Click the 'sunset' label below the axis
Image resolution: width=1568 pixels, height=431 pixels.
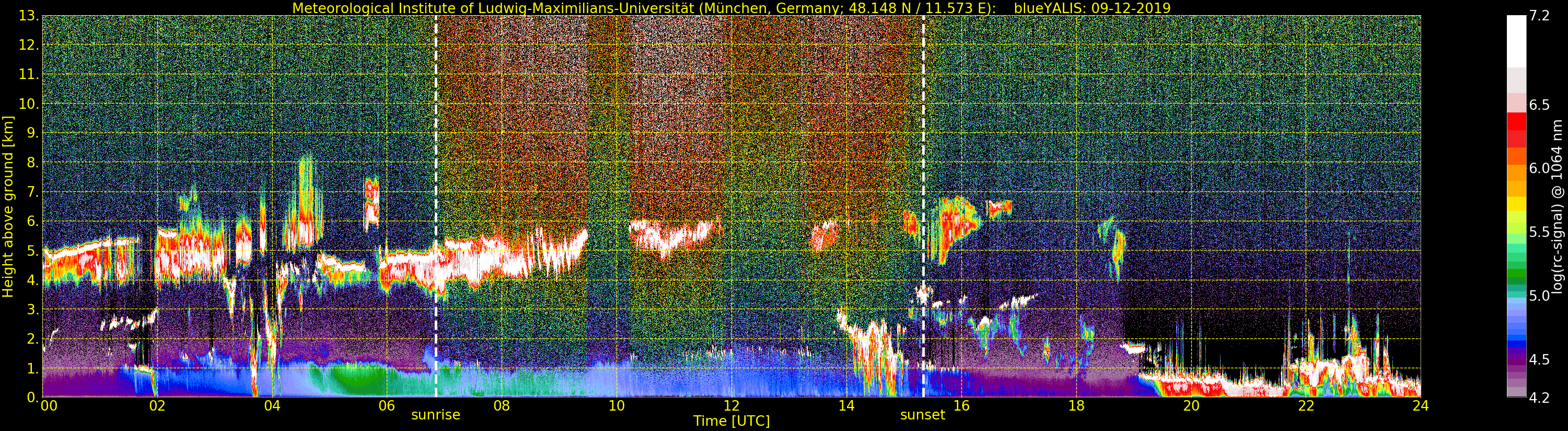923,415
